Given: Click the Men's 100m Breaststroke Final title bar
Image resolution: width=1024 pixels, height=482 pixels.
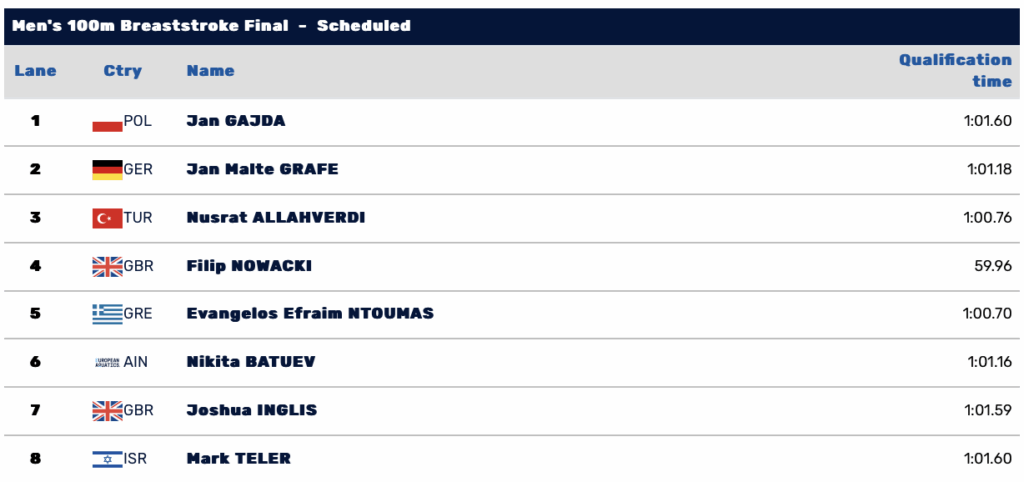Looking at the screenshot, I should click(x=512, y=26).
